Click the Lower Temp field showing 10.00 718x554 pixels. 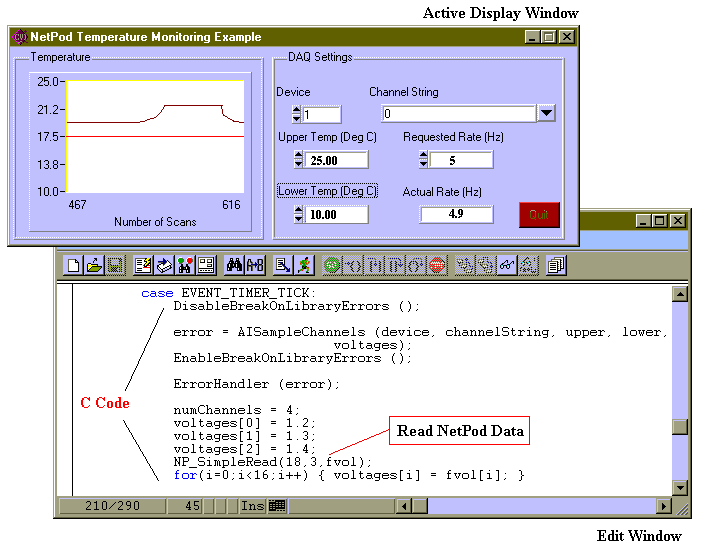(x=336, y=215)
